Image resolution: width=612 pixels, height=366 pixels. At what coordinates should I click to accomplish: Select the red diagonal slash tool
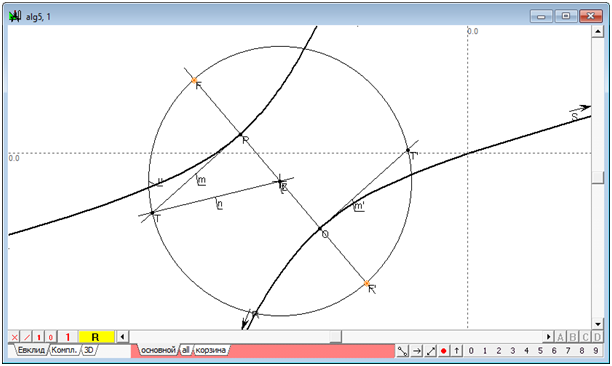pyautogui.click(x=27, y=337)
